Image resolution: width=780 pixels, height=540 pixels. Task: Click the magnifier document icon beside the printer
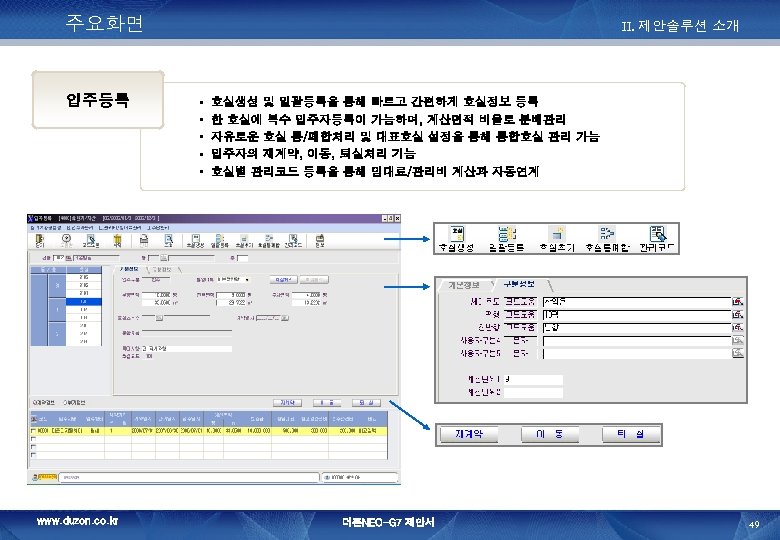[169, 240]
